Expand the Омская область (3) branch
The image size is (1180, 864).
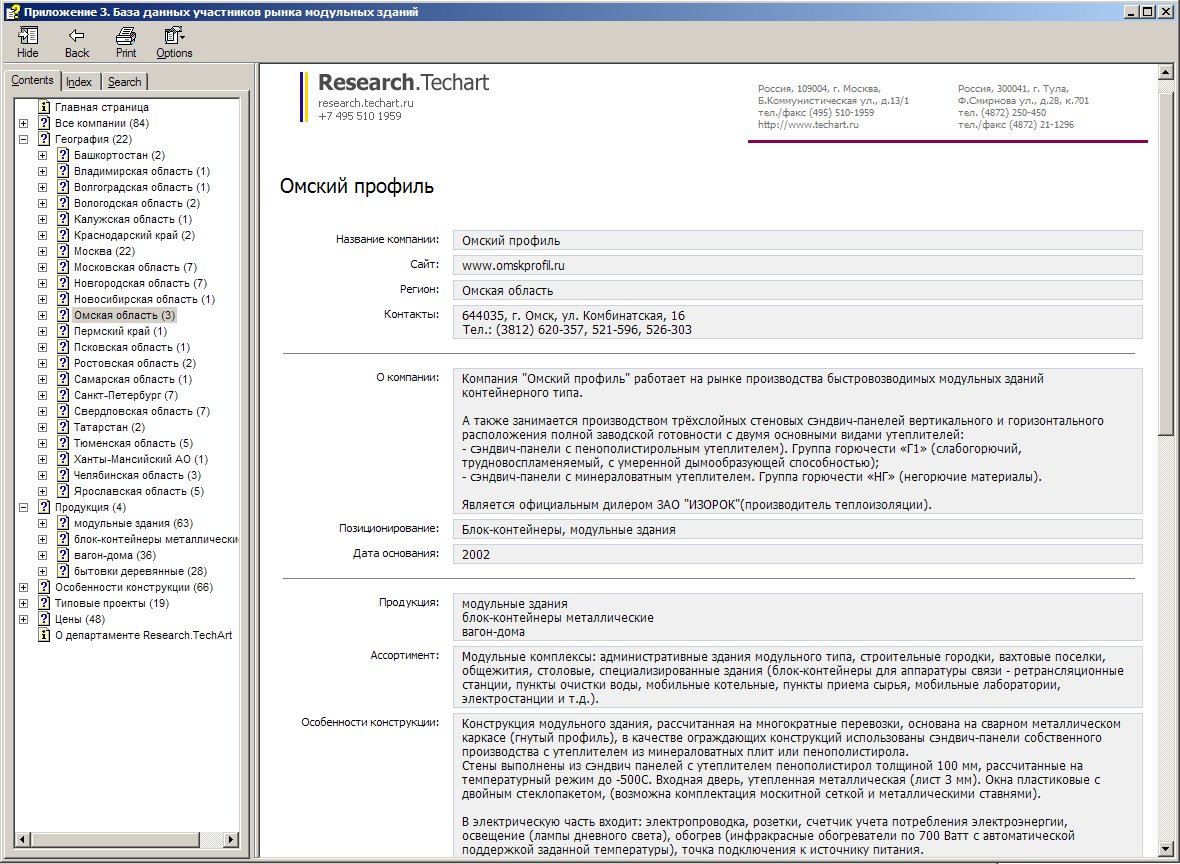pos(42,315)
